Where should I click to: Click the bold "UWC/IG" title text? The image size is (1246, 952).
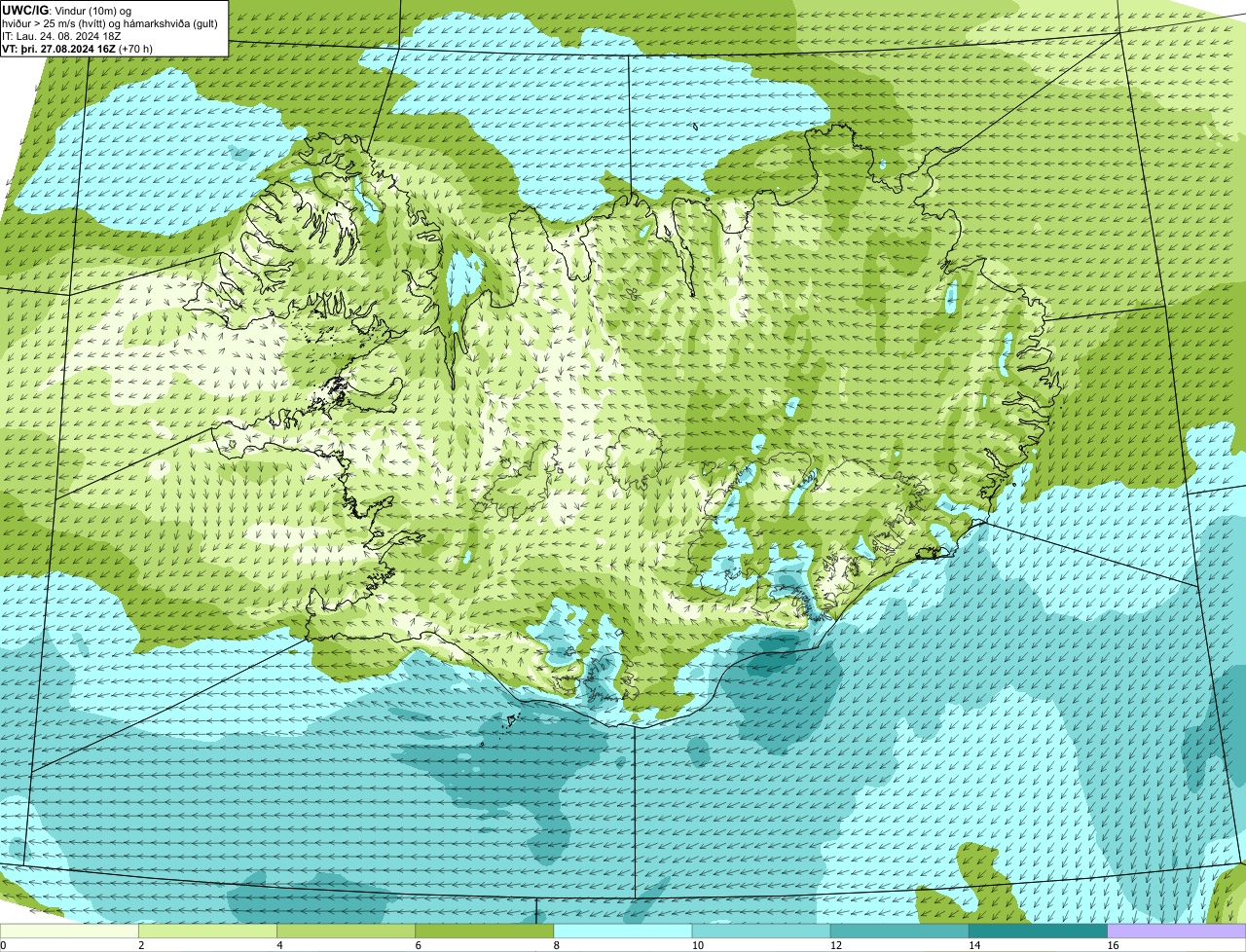(x=24, y=11)
